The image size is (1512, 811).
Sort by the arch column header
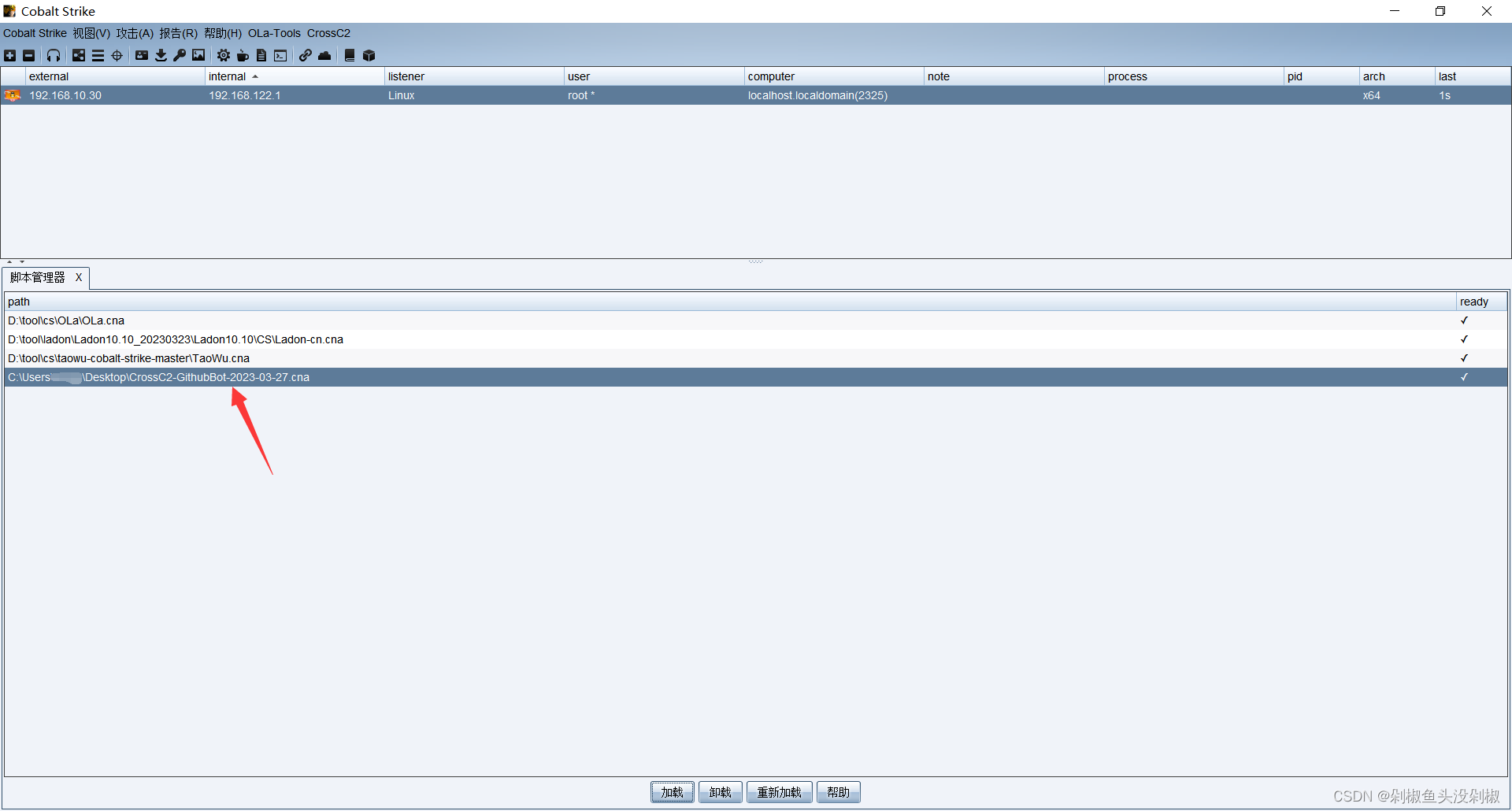1397,76
